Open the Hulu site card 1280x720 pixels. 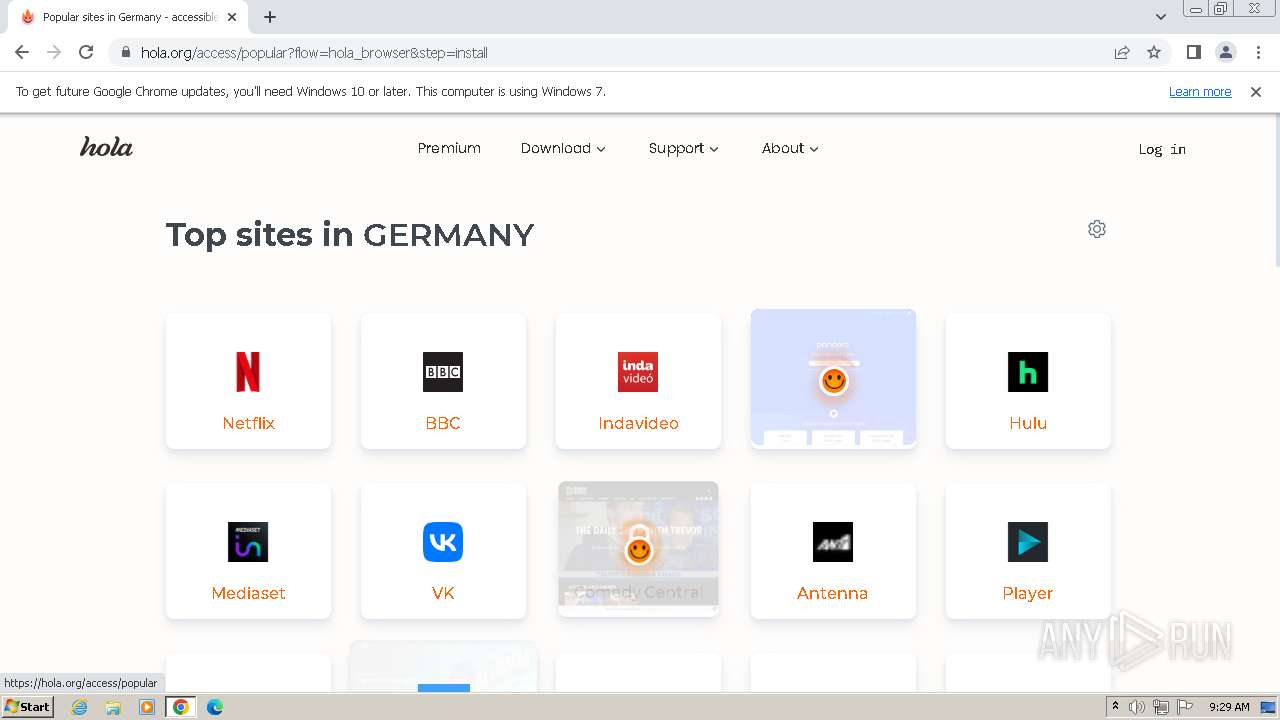coord(1028,381)
